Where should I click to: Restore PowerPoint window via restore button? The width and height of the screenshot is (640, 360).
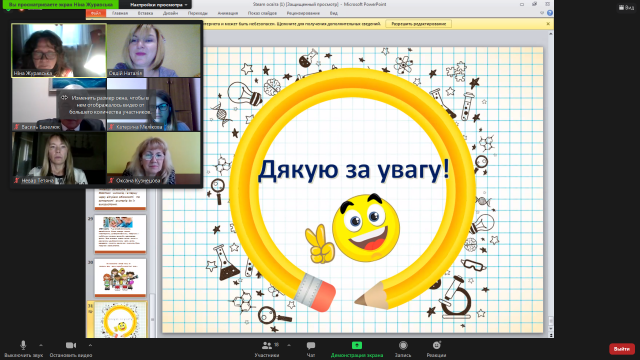click(534, 4)
